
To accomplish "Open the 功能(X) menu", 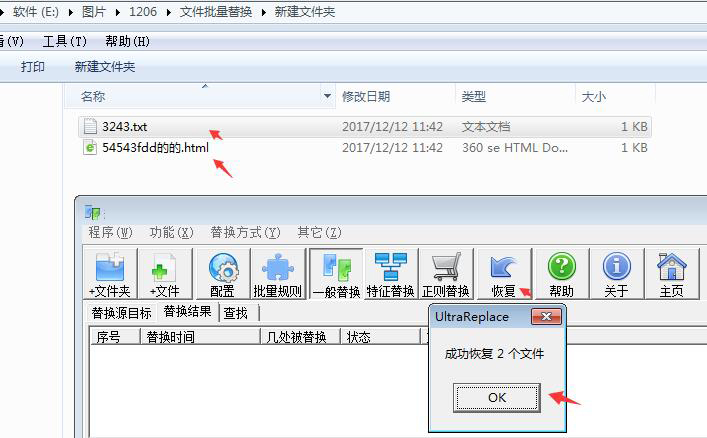I will coord(171,232).
